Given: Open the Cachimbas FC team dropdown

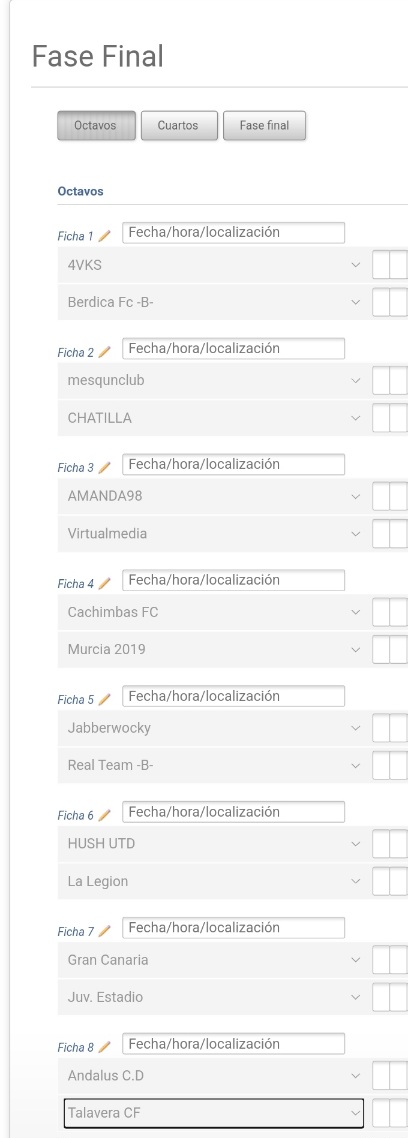Looking at the screenshot, I should [212, 613].
